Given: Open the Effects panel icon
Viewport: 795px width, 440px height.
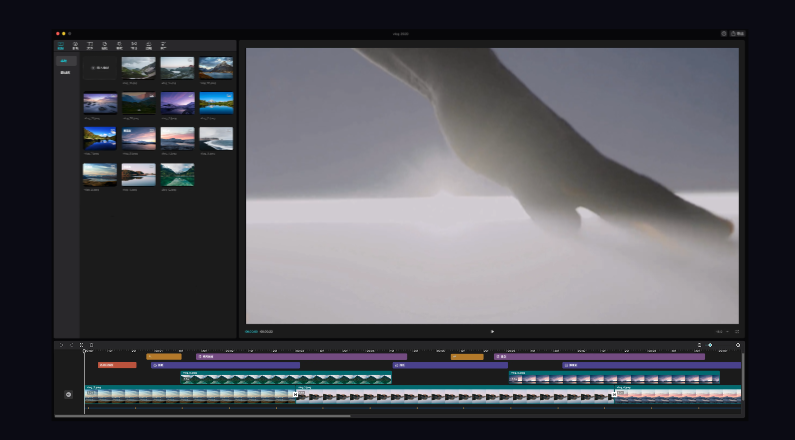Looking at the screenshot, I should pyautogui.click(x=119, y=45).
